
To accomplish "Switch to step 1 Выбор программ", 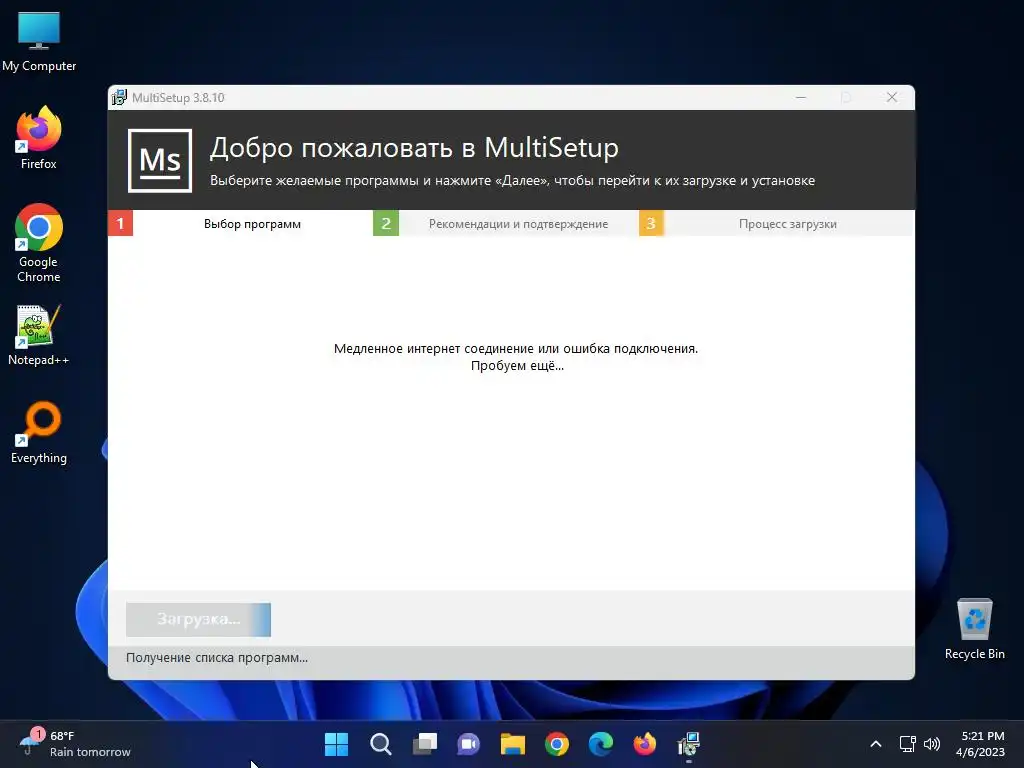I will (x=240, y=223).
